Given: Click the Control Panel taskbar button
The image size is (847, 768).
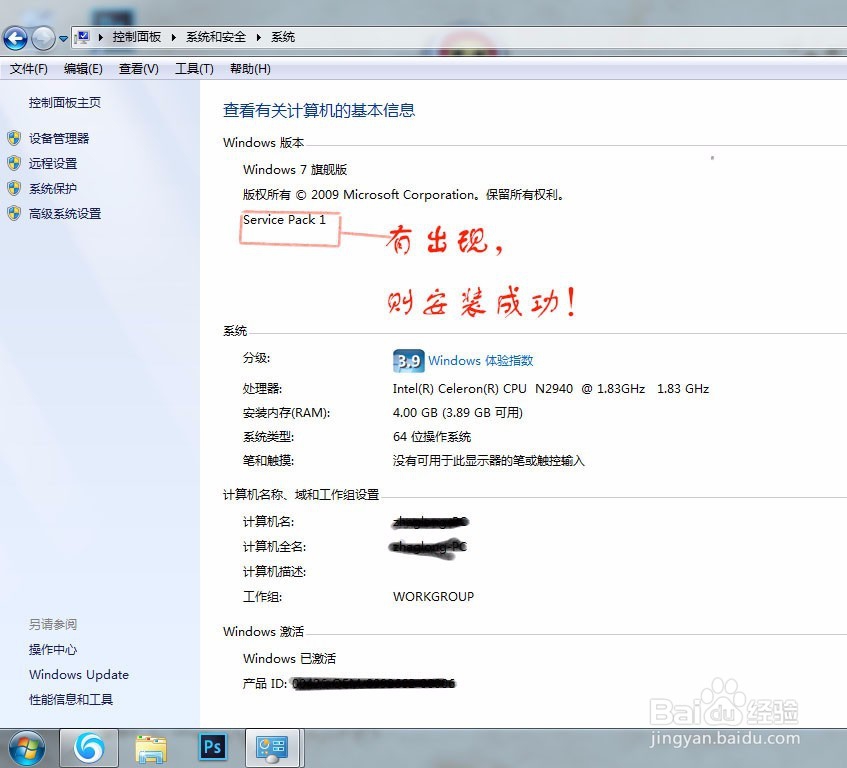Looking at the screenshot, I should click(272, 748).
